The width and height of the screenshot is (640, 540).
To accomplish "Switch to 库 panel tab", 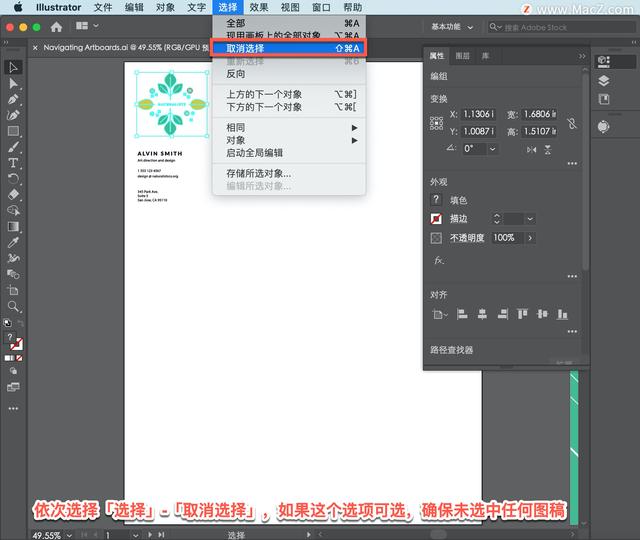I will pos(485,56).
